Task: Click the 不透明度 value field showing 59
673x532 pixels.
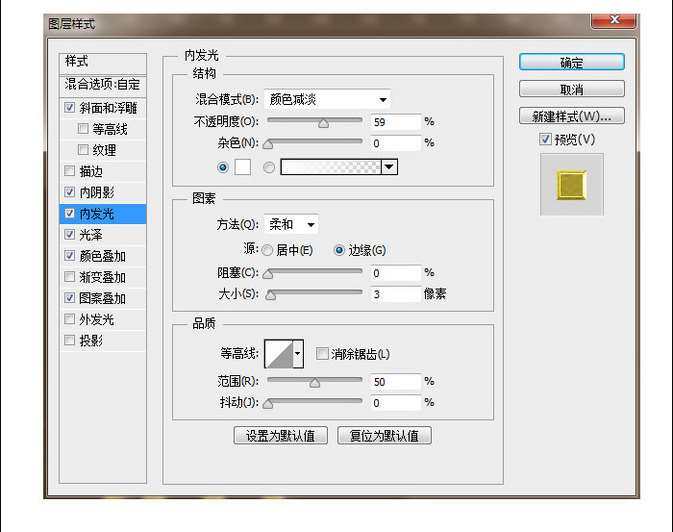Action: click(x=395, y=122)
